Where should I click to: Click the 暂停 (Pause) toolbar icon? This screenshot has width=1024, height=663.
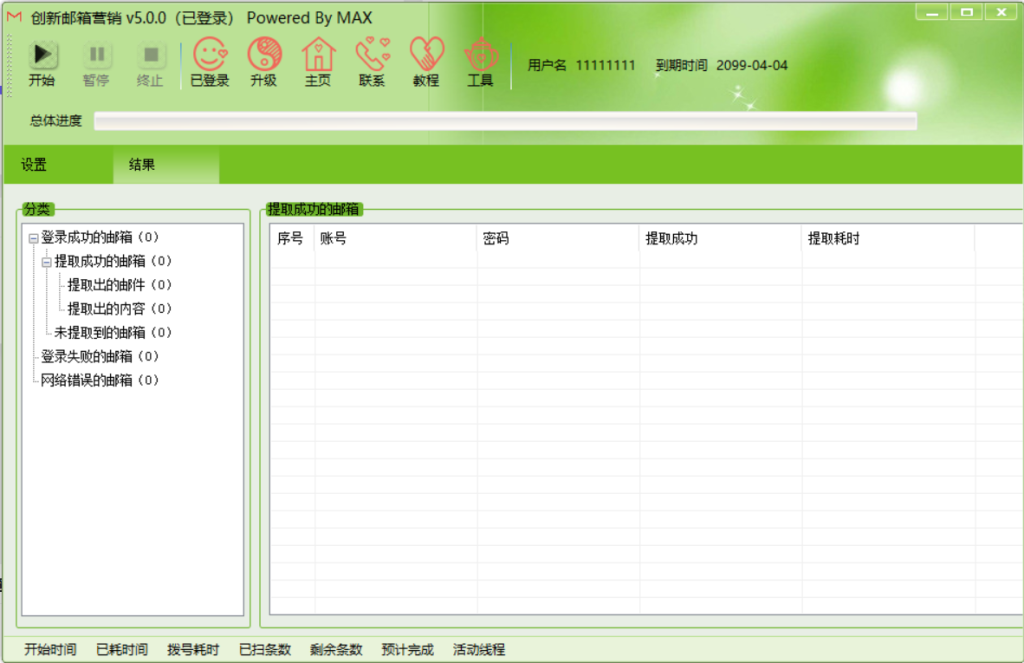(x=96, y=56)
